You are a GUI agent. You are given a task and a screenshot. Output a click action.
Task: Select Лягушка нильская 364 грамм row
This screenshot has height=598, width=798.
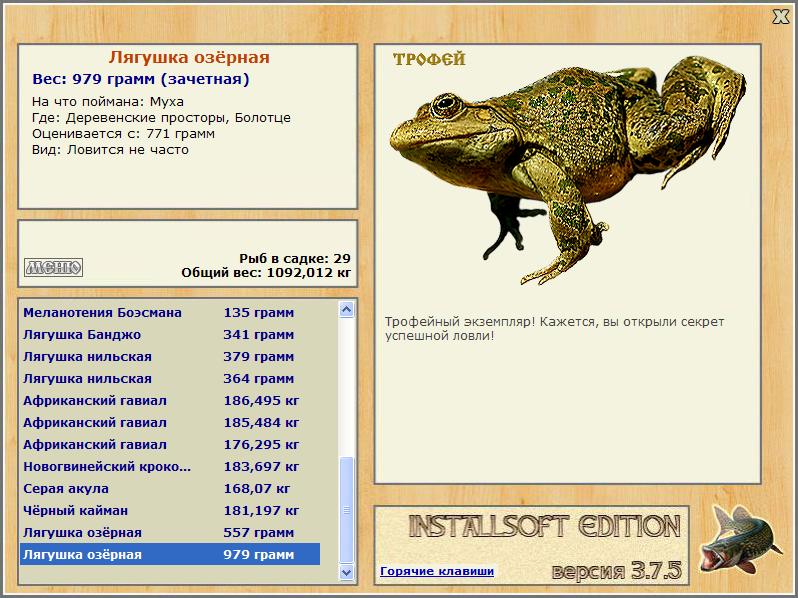[170, 378]
